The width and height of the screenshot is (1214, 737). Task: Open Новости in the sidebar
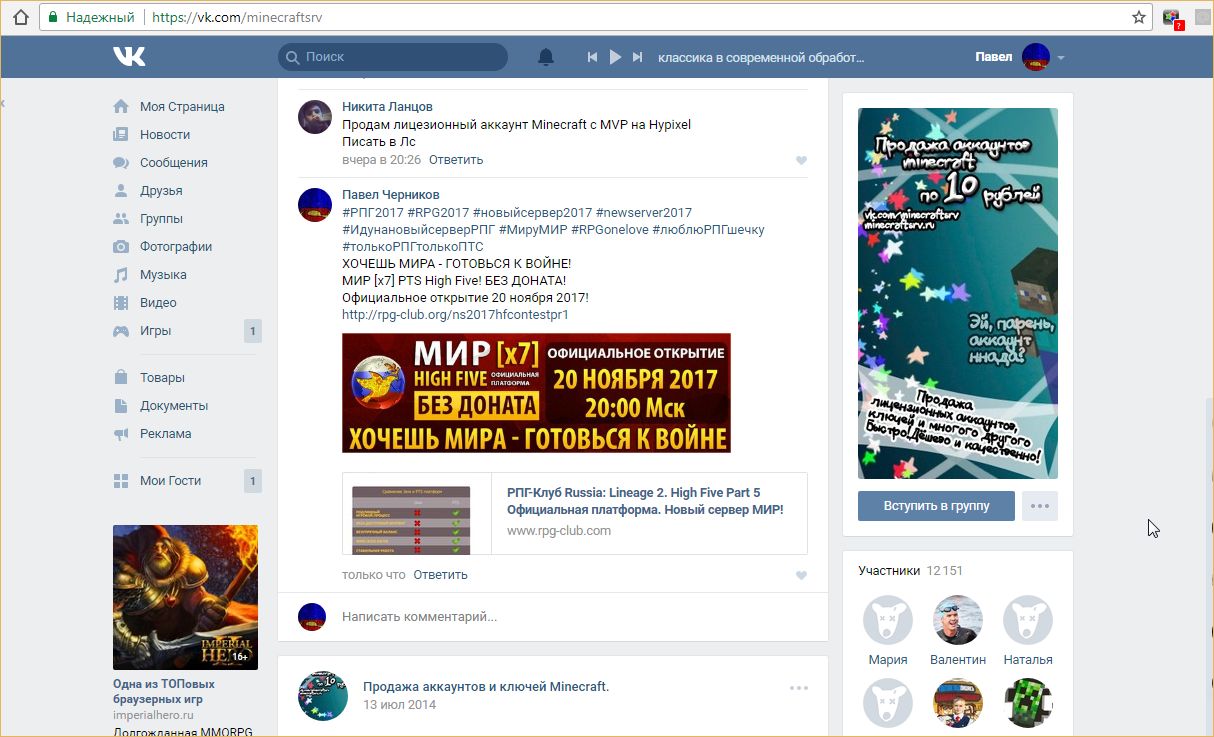(x=165, y=134)
